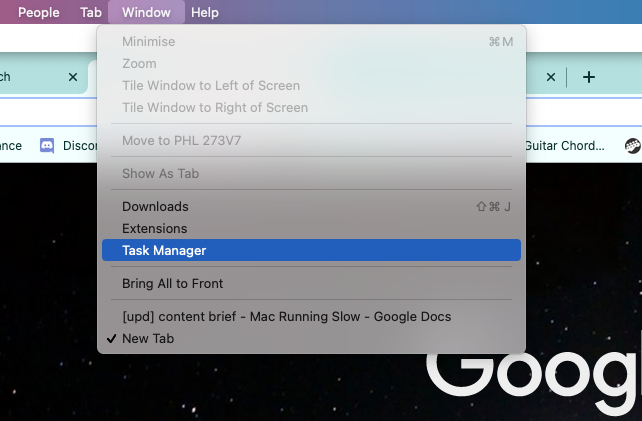Click the Minimise menu entry
Screen dimensions: 642x421
click(311, 42)
